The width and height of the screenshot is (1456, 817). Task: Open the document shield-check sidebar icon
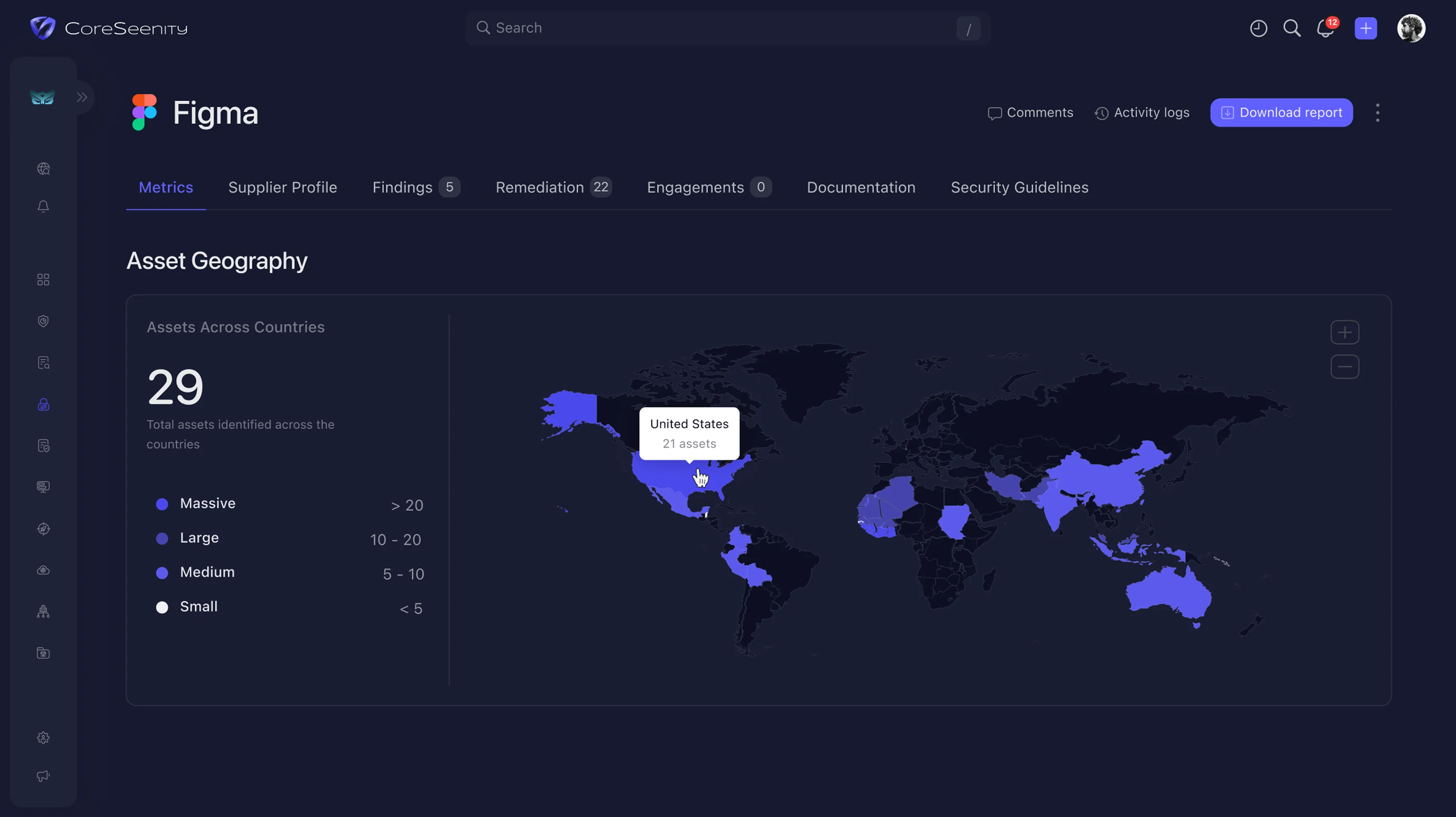point(43,445)
